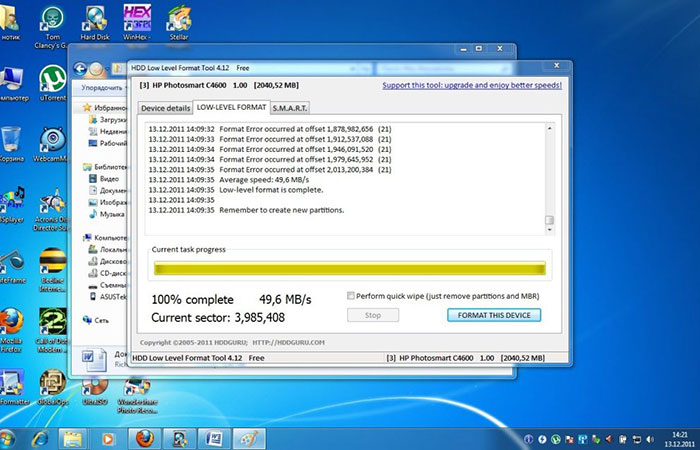
Task: Open Windows Explorer taskbar button
Action: point(73,439)
